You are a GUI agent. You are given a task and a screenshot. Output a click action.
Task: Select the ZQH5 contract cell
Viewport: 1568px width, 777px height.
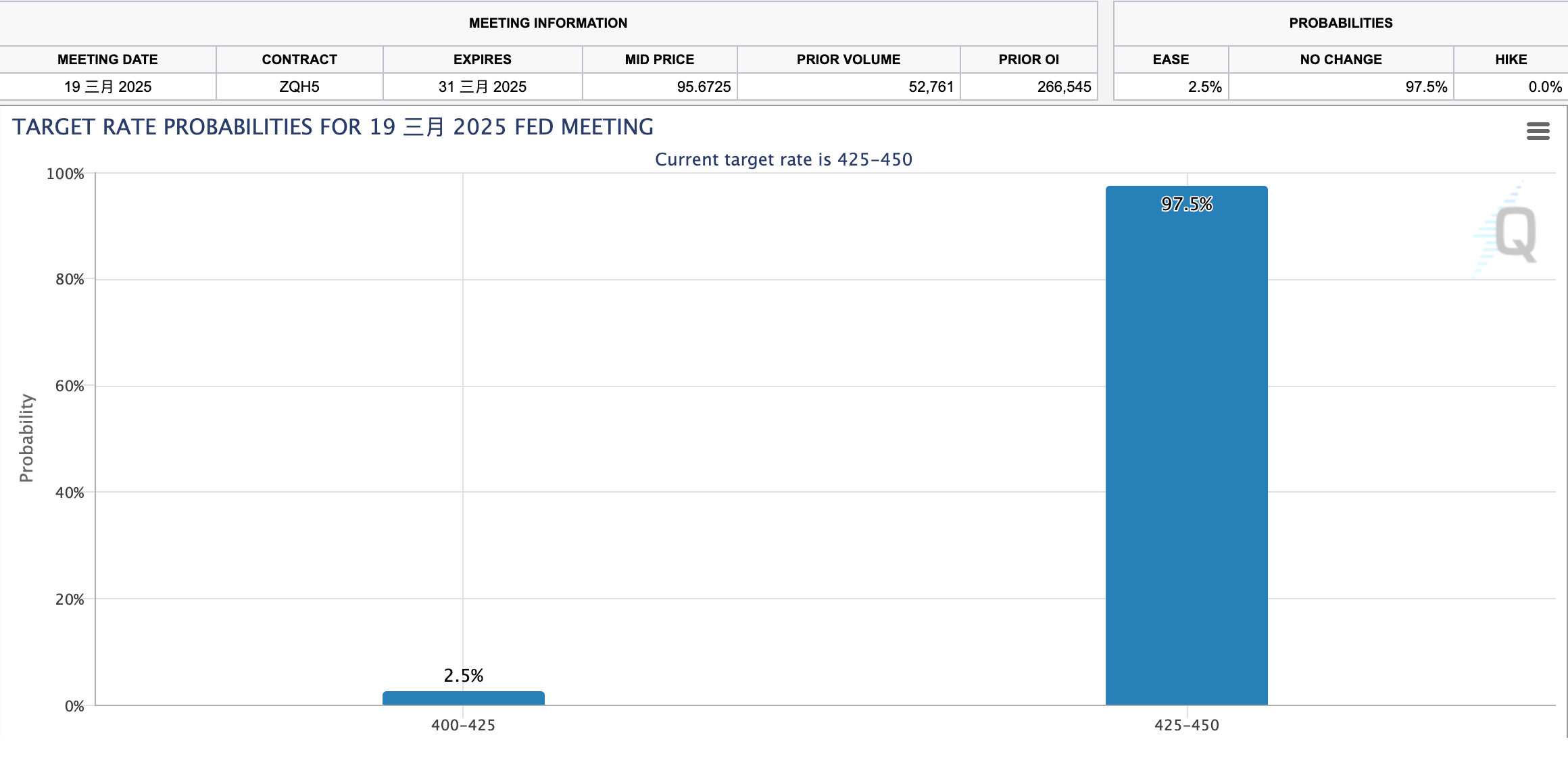(299, 87)
